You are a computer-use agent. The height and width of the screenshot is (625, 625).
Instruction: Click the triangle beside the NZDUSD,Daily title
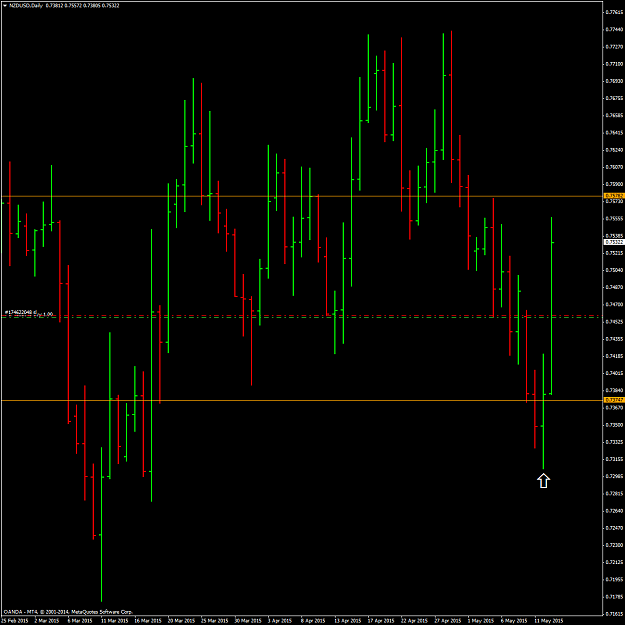5,6
